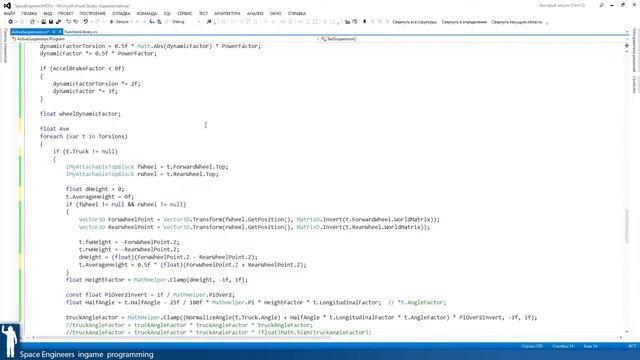Open the editor tab list dropdown arrow

point(627,31)
